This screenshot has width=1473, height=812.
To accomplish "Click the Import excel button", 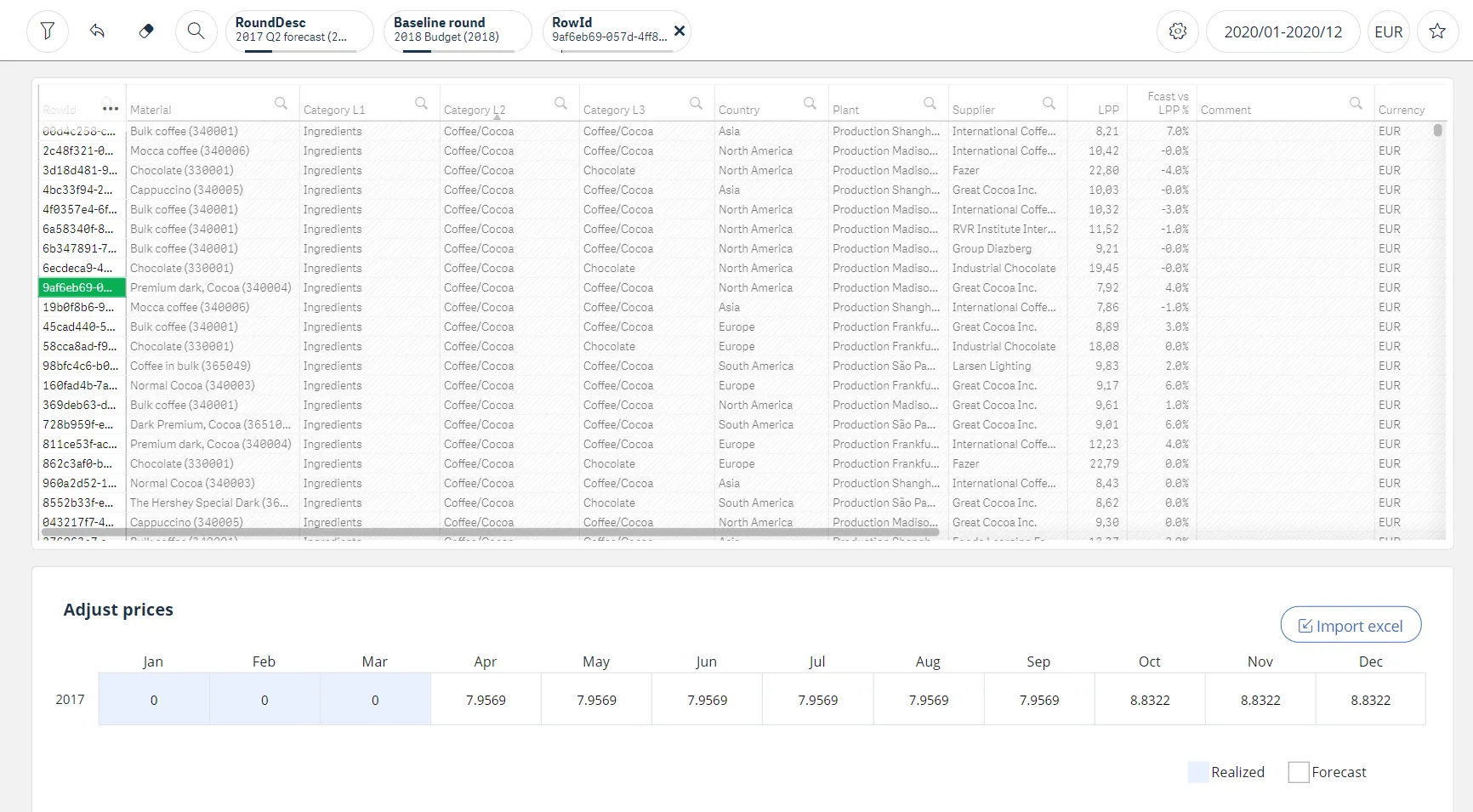I will coord(1350,626).
